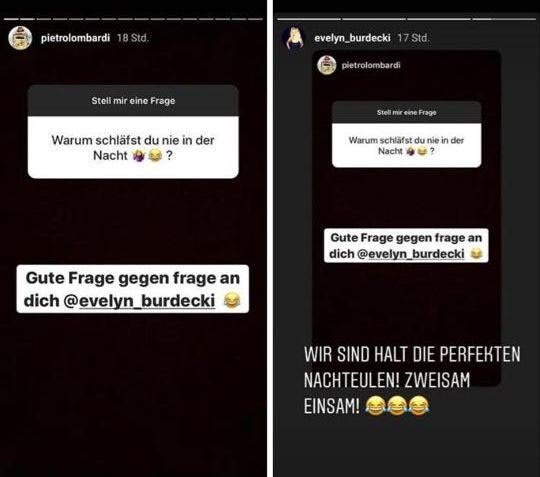Viewport: 540px width, 477px height.
Task: Tap the 'Stell mir eine Frage' header on left
Action: pos(133,101)
